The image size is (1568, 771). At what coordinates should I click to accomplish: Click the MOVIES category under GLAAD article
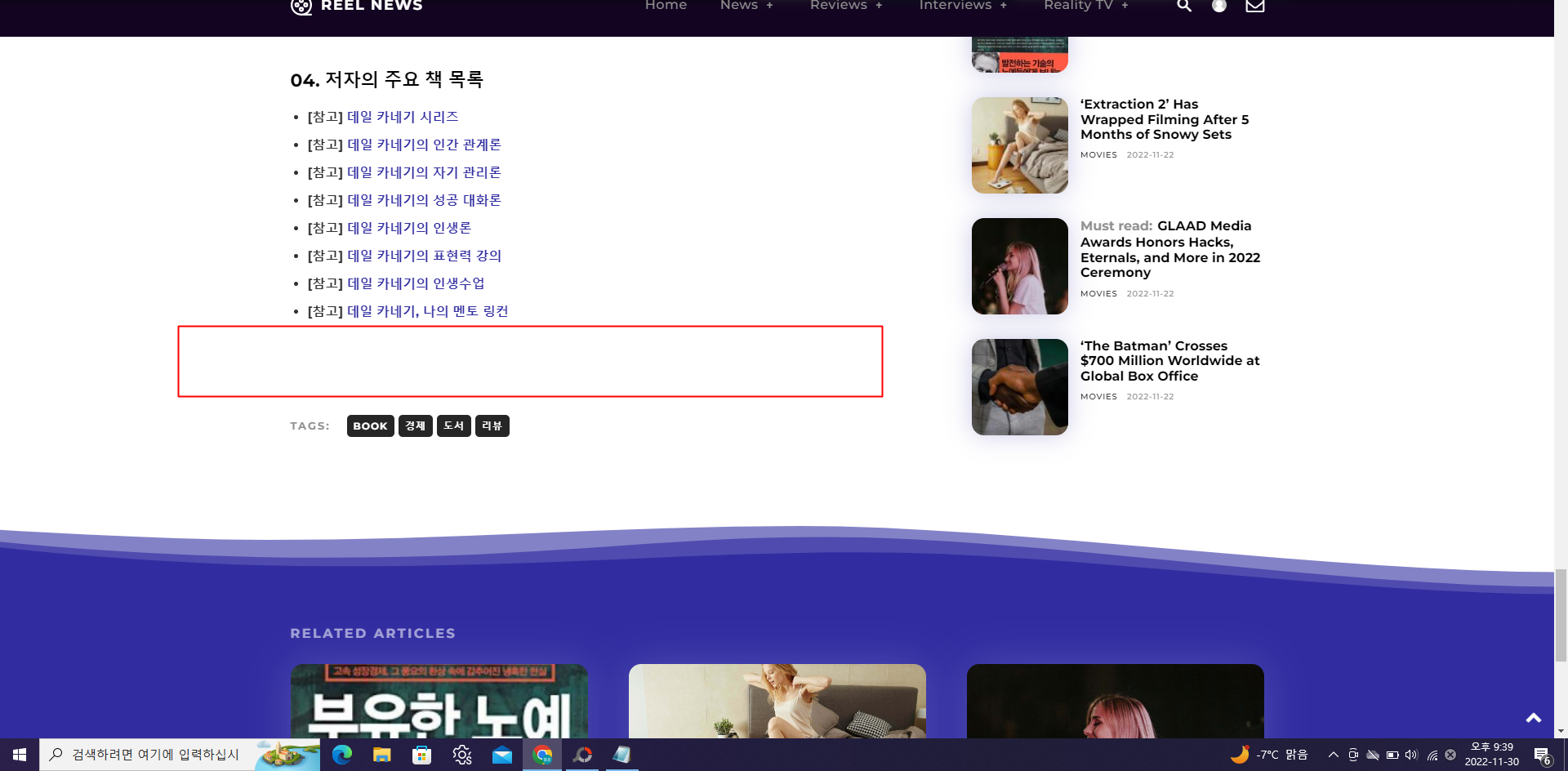coord(1098,294)
